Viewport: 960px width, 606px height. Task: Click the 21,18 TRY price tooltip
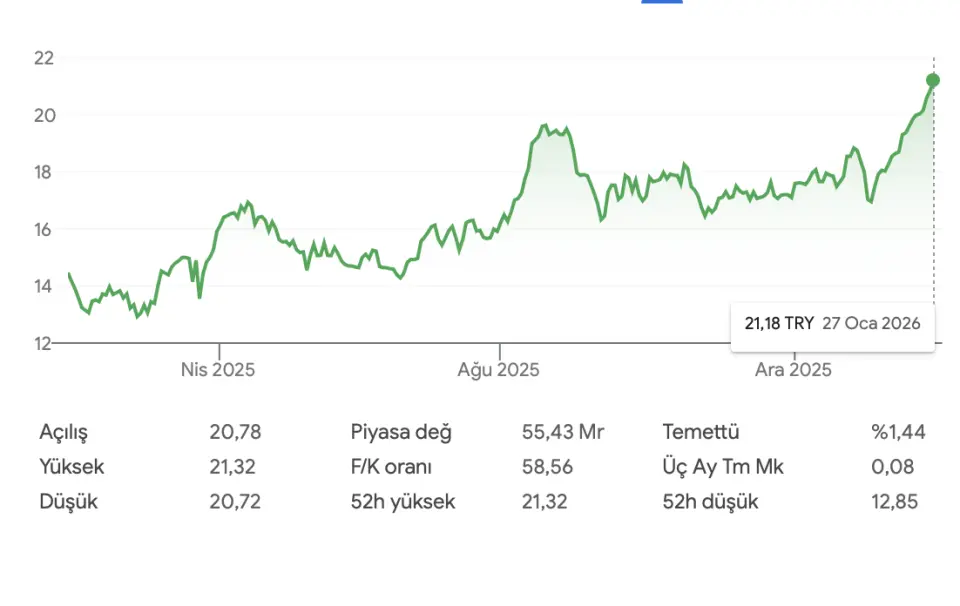779,324
